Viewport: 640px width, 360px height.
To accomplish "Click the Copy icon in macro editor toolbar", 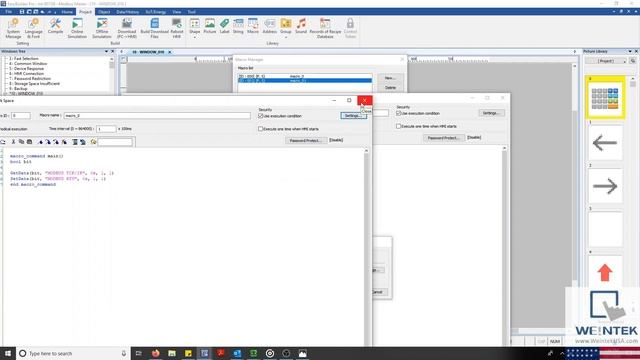I will [x=21, y=142].
